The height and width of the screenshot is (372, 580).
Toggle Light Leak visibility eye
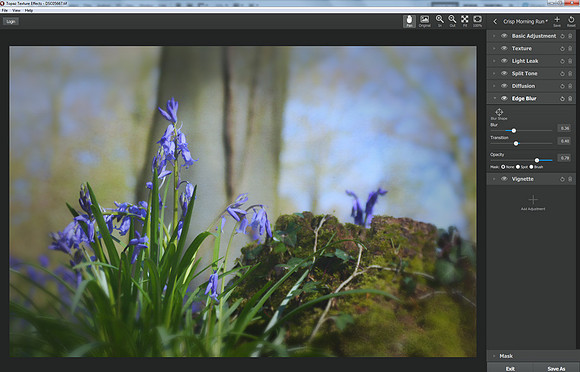(504, 61)
